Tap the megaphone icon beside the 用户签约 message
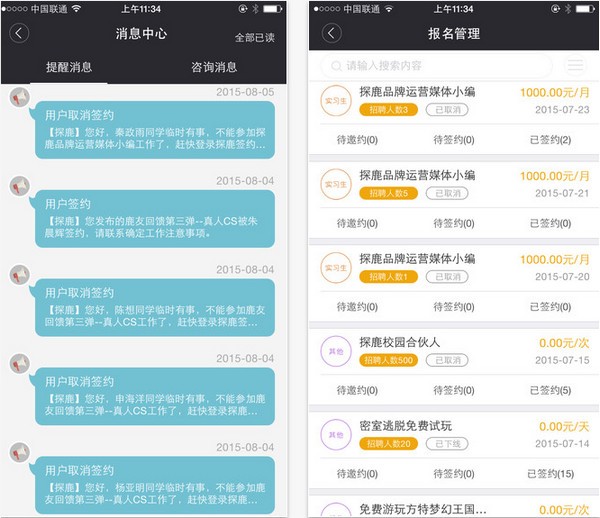600x518 pixels. point(18,186)
